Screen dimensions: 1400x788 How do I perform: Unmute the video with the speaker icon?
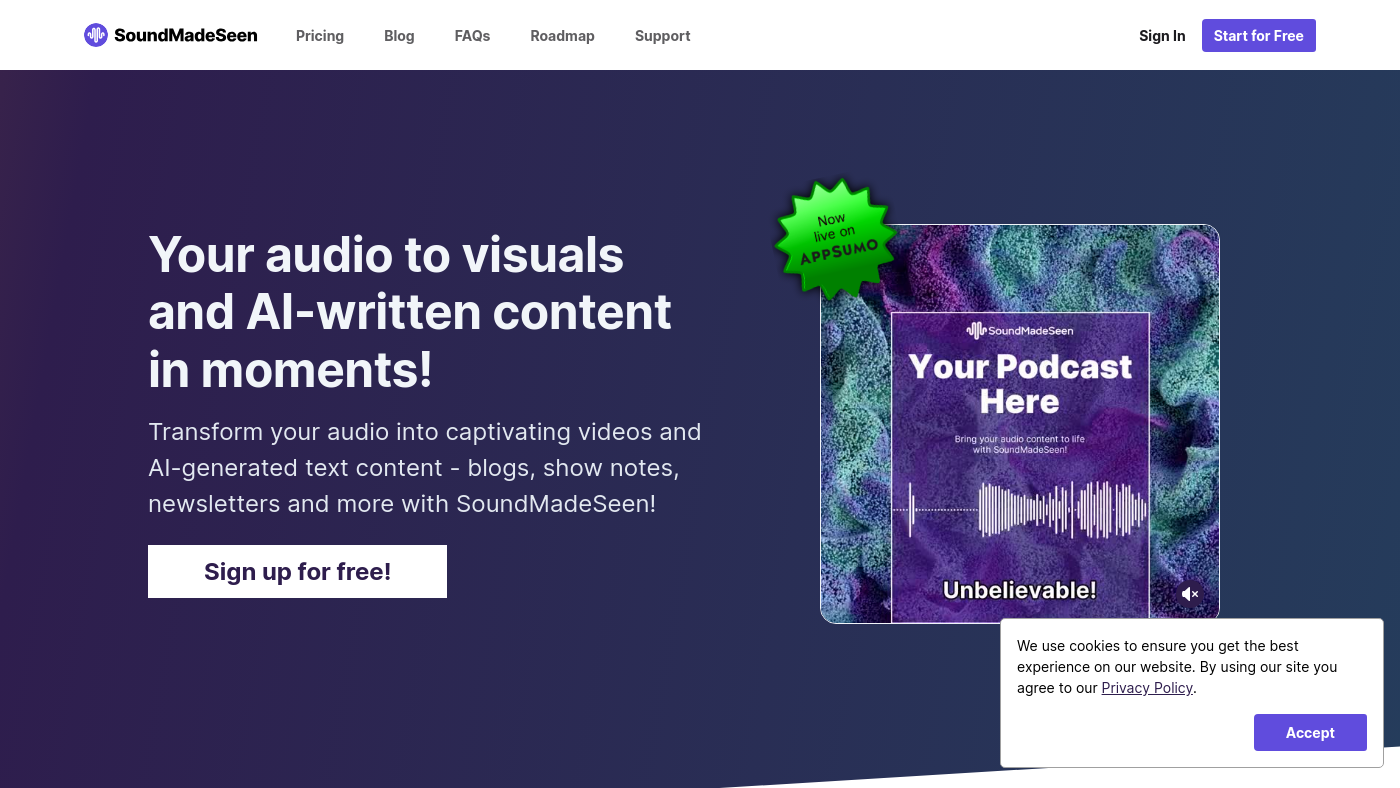(x=1189, y=594)
